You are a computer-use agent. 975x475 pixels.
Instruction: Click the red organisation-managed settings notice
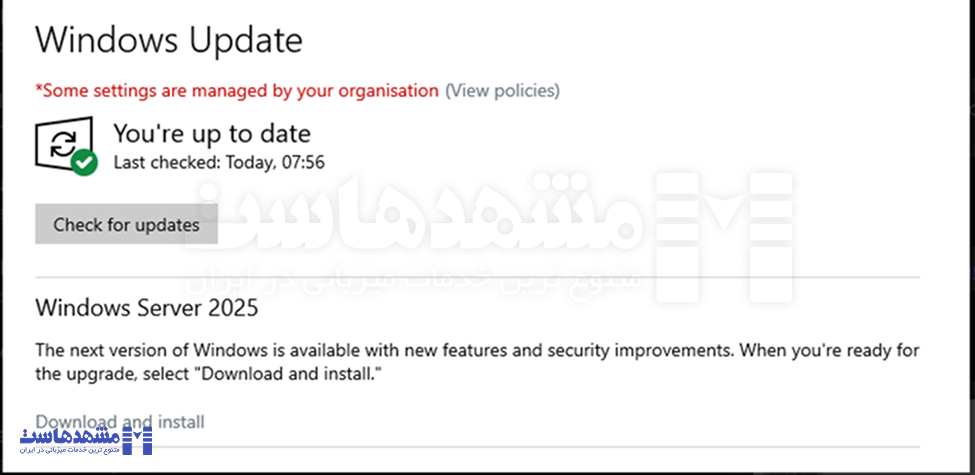click(x=237, y=91)
